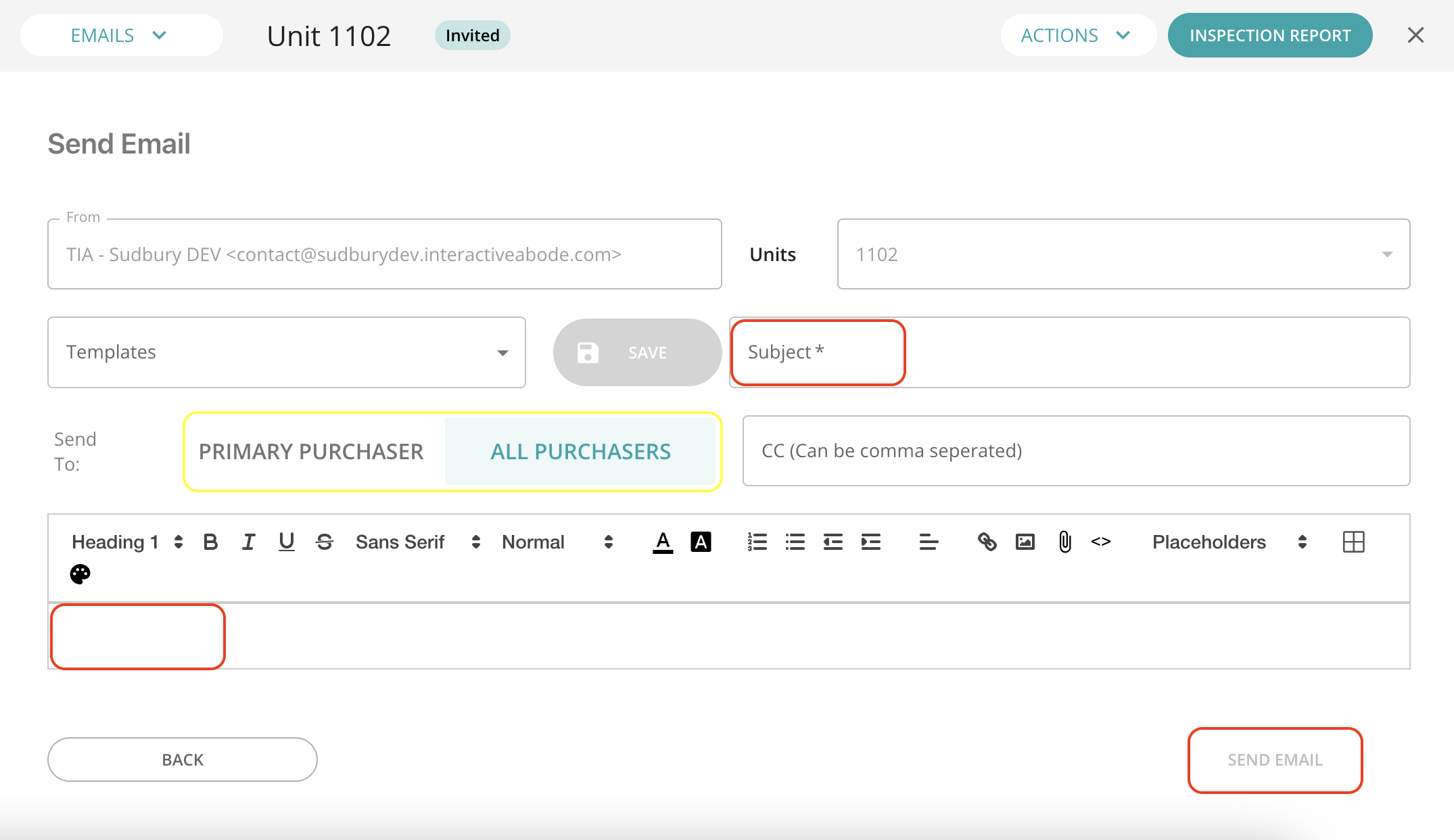
Task: Click the INSPECTION REPORT button
Action: [x=1270, y=35]
